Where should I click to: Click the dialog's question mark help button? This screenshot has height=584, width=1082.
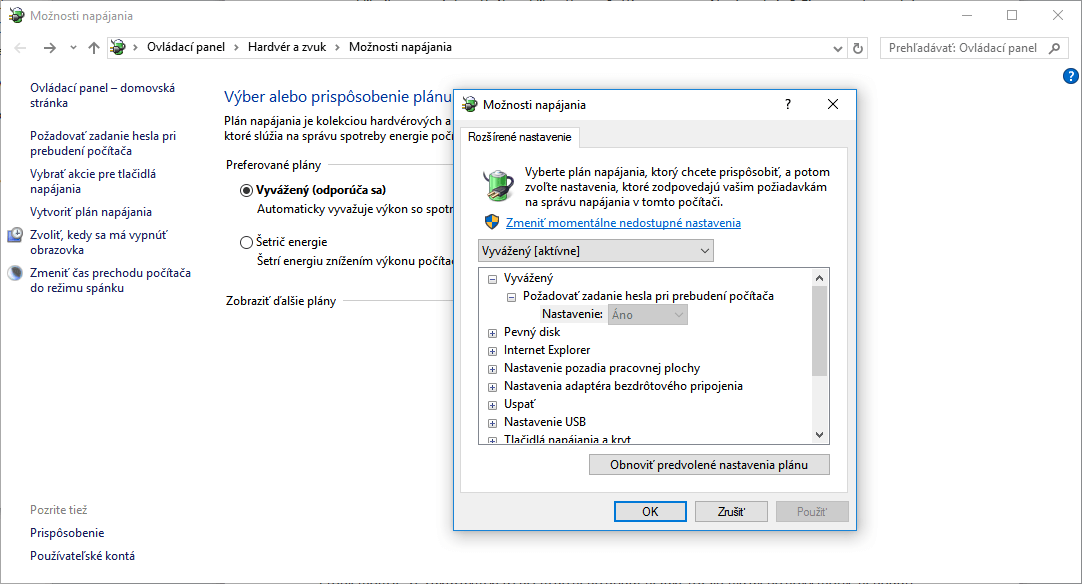(x=788, y=104)
